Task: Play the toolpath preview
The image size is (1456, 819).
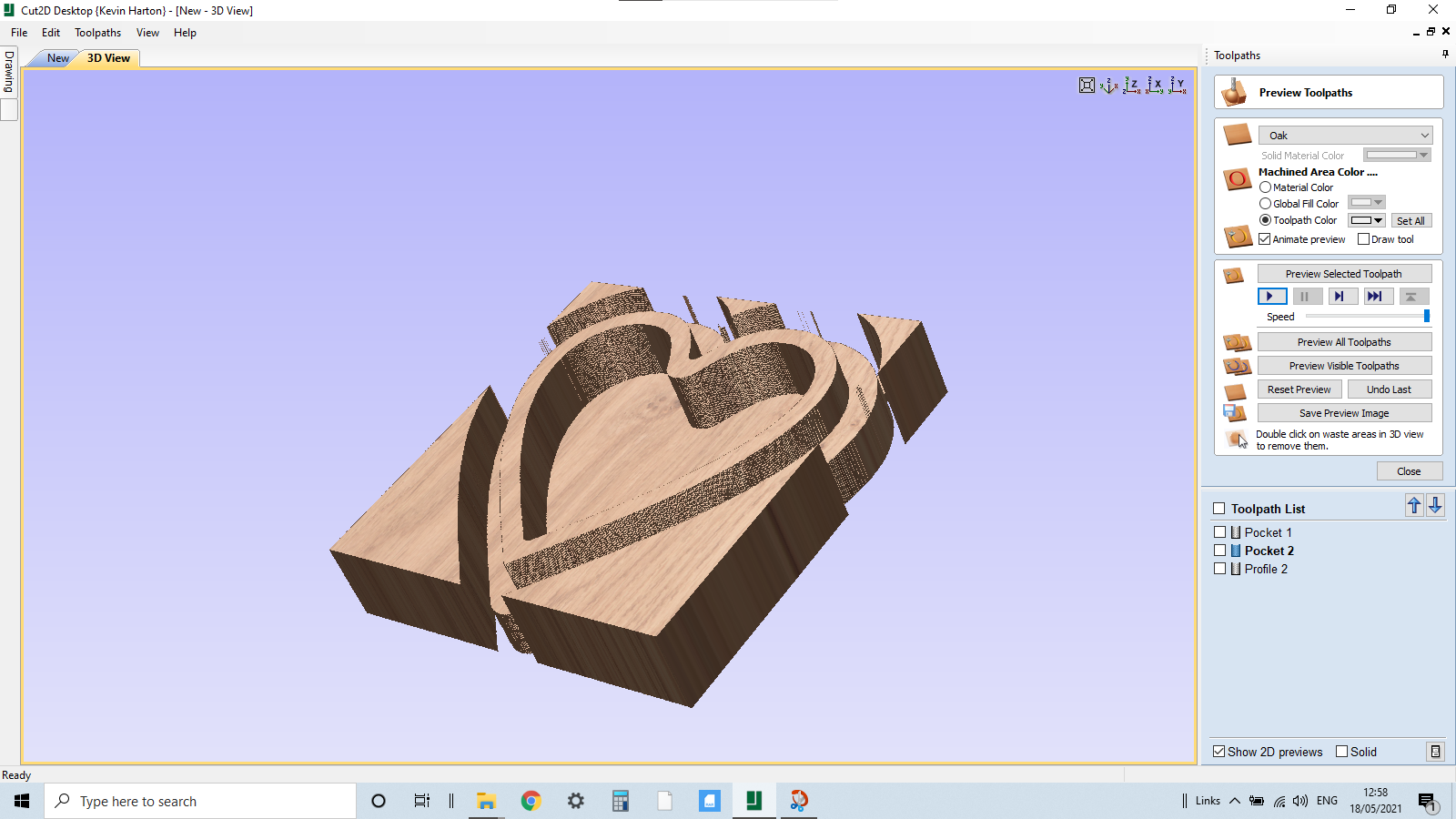Action: [1272, 296]
